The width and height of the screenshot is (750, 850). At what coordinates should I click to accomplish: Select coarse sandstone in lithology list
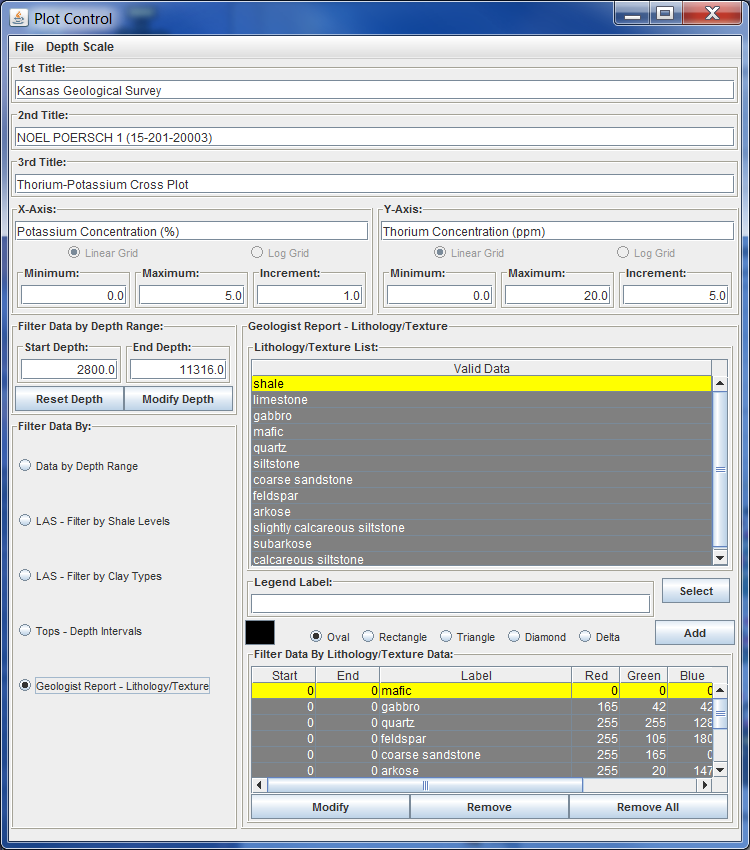pyautogui.click(x=481, y=480)
